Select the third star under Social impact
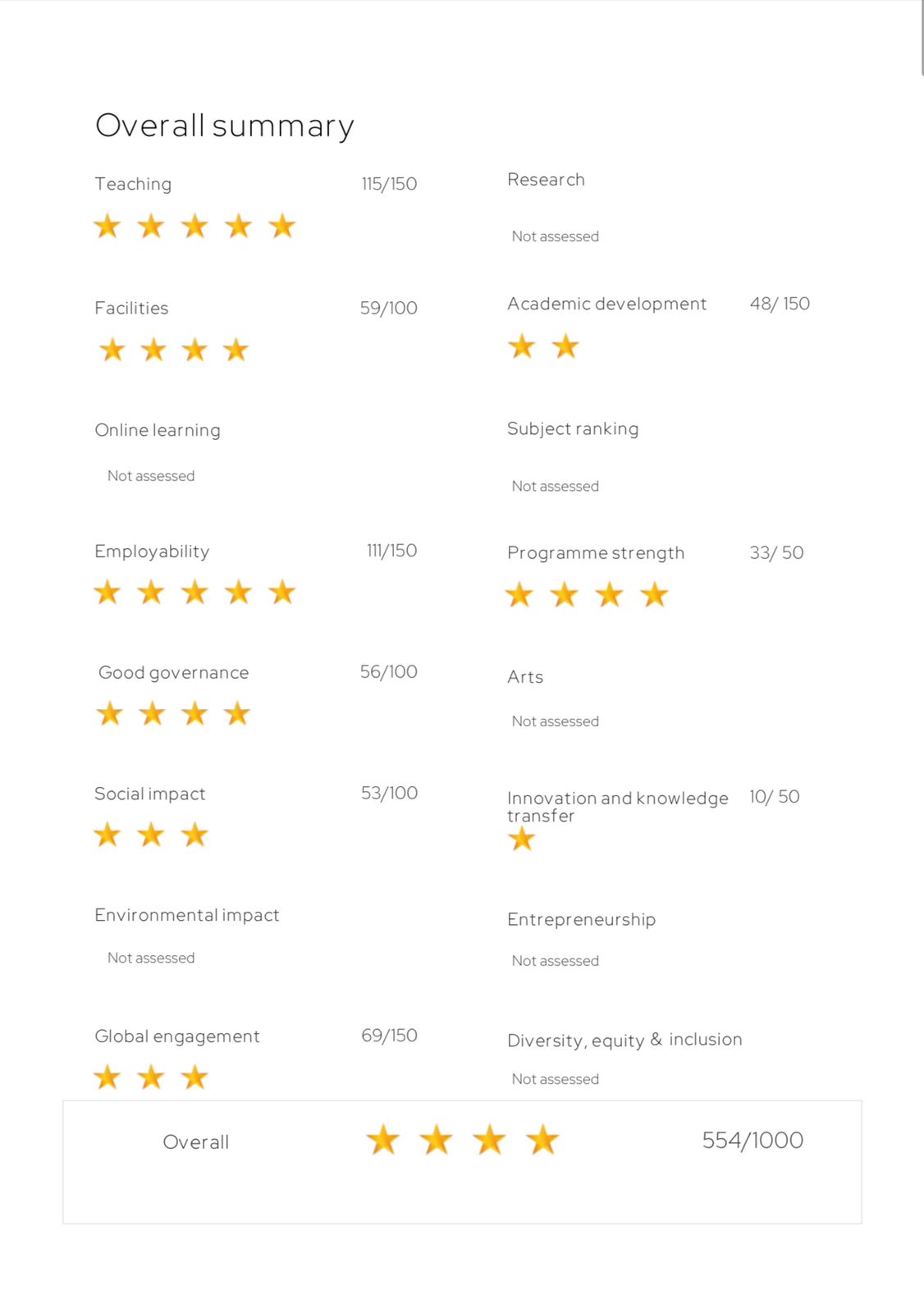The width and height of the screenshot is (924, 1313). 194,835
